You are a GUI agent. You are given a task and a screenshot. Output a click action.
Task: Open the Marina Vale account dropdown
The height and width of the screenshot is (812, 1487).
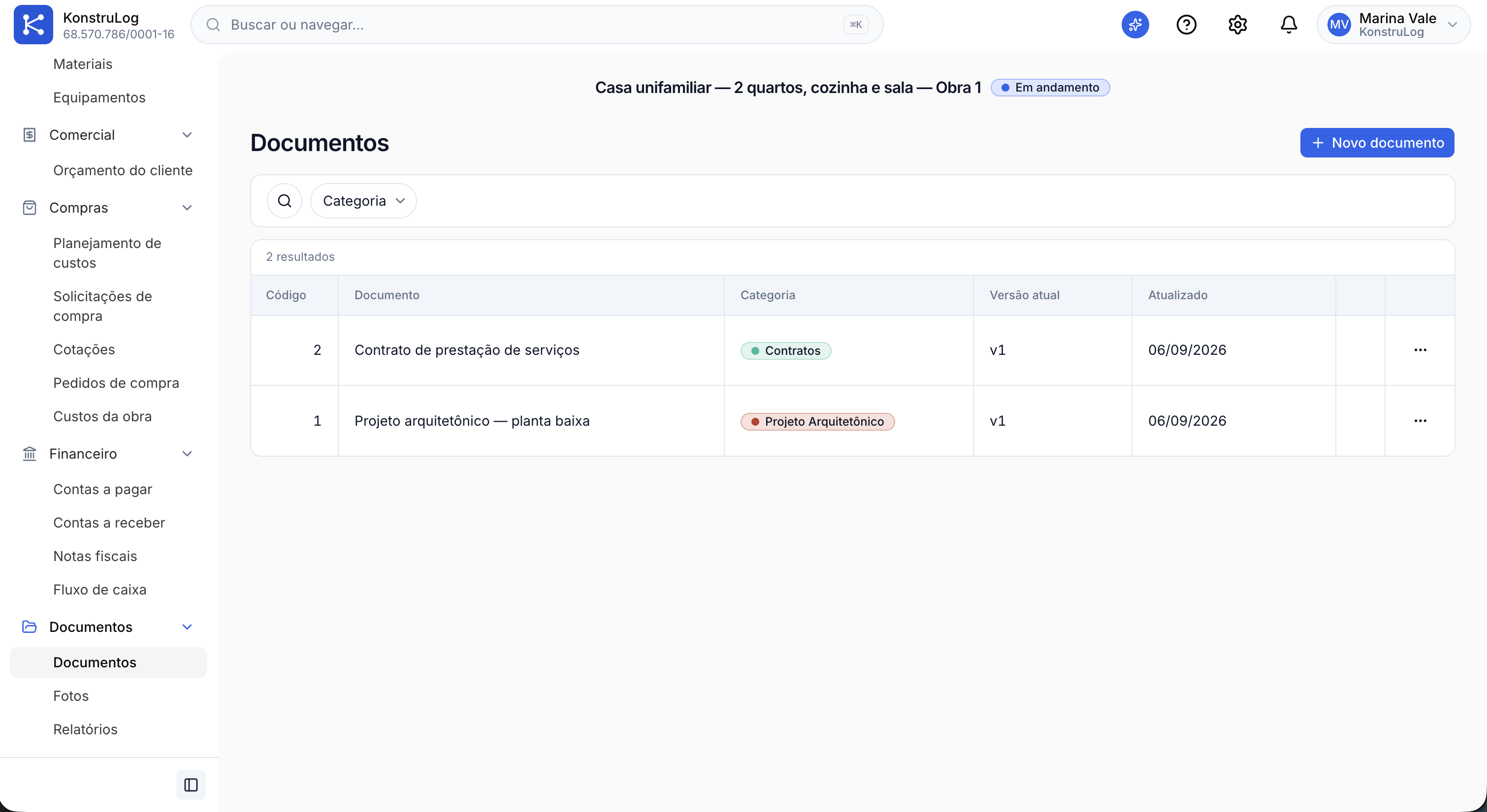1393,25
